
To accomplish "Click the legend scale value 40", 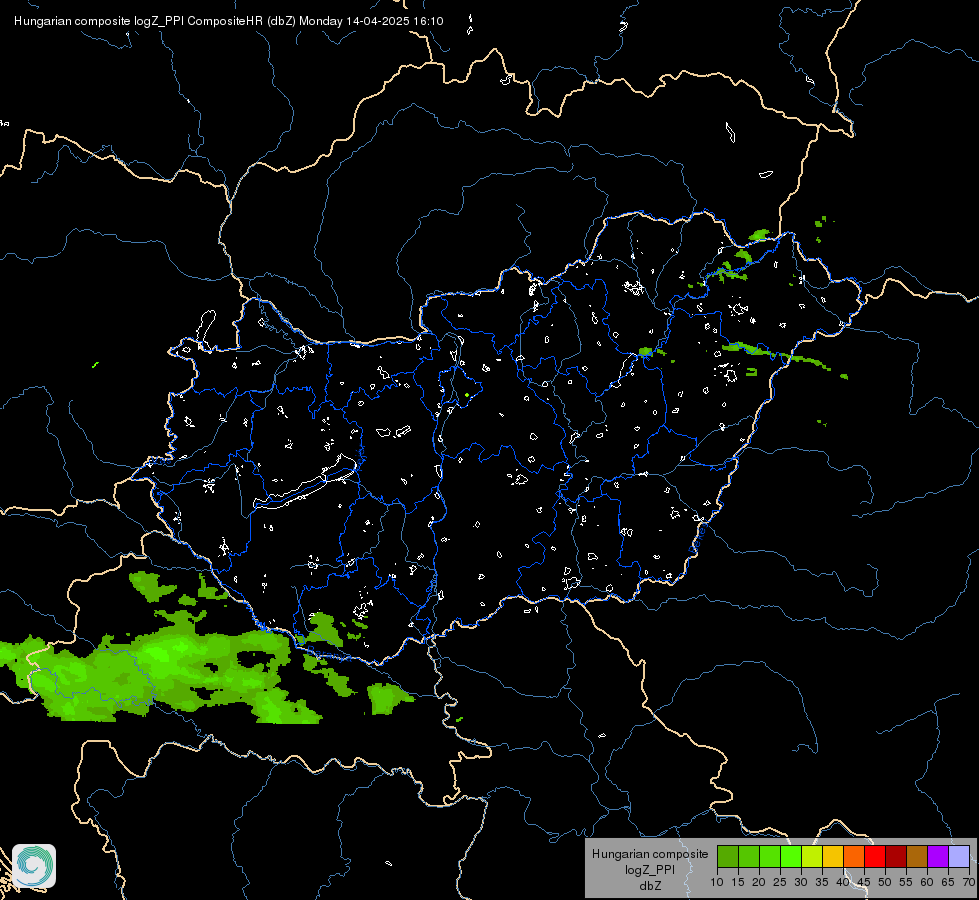I will pos(843,882).
